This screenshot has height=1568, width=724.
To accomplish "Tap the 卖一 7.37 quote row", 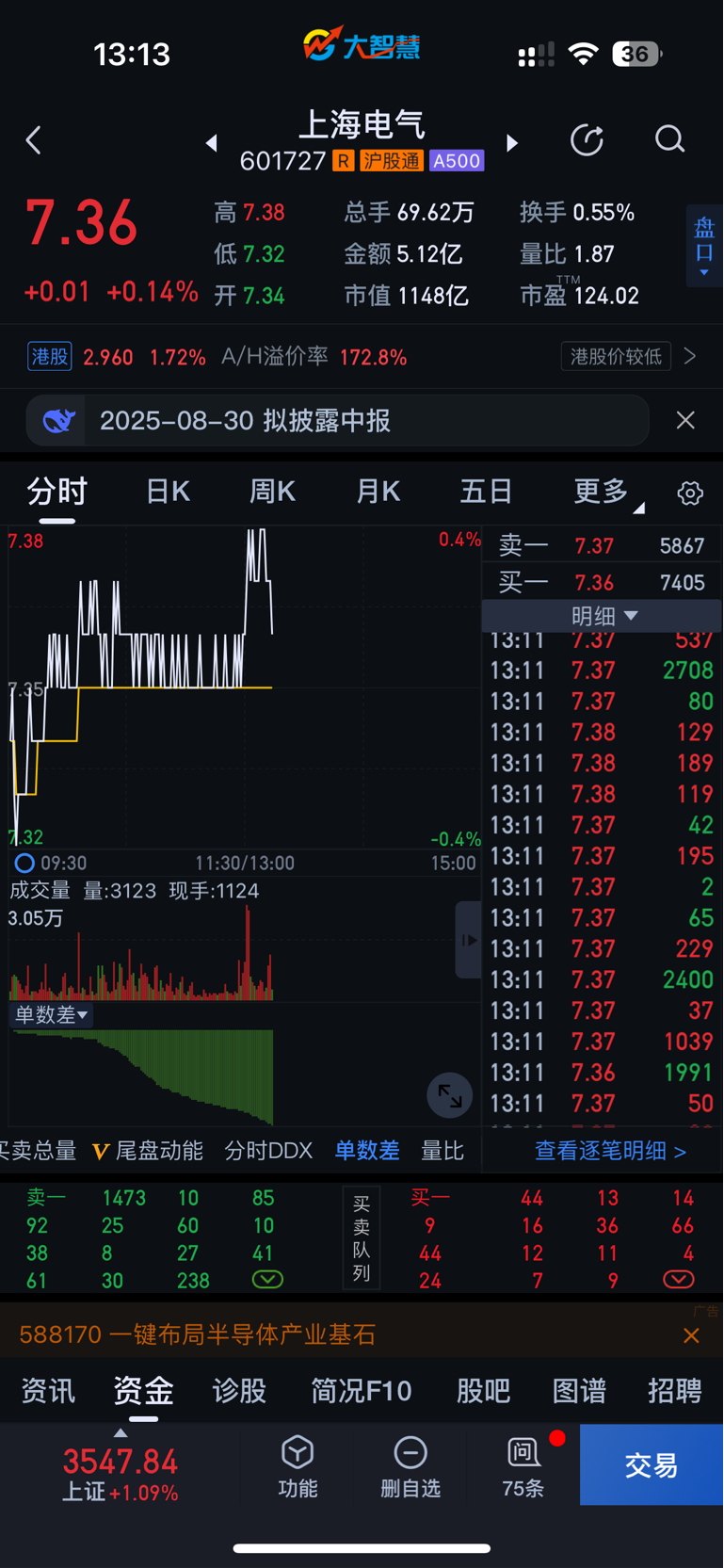I will click(x=602, y=546).
